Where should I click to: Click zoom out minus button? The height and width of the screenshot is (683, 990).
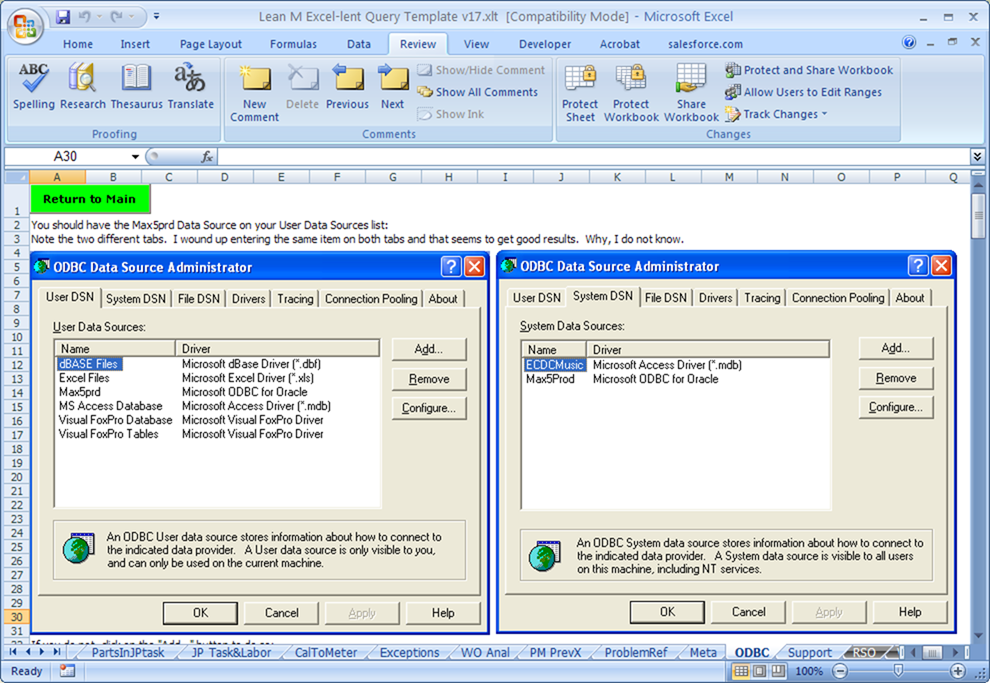(x=840, y=671)
